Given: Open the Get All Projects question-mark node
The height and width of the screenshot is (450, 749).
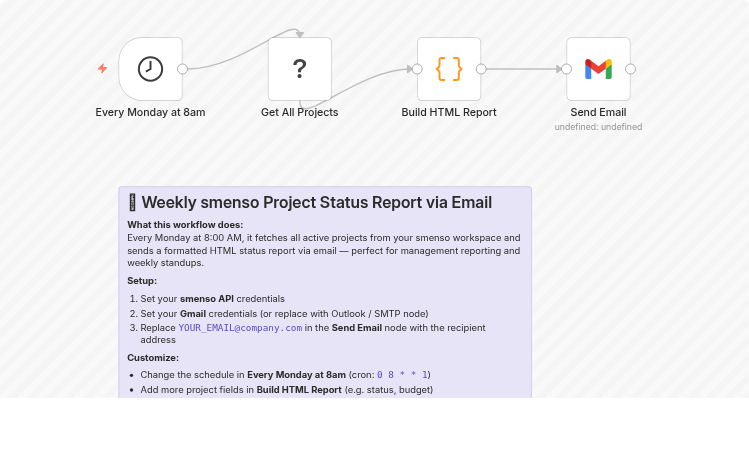Looking at the screenshot, I should pos(300,69).
